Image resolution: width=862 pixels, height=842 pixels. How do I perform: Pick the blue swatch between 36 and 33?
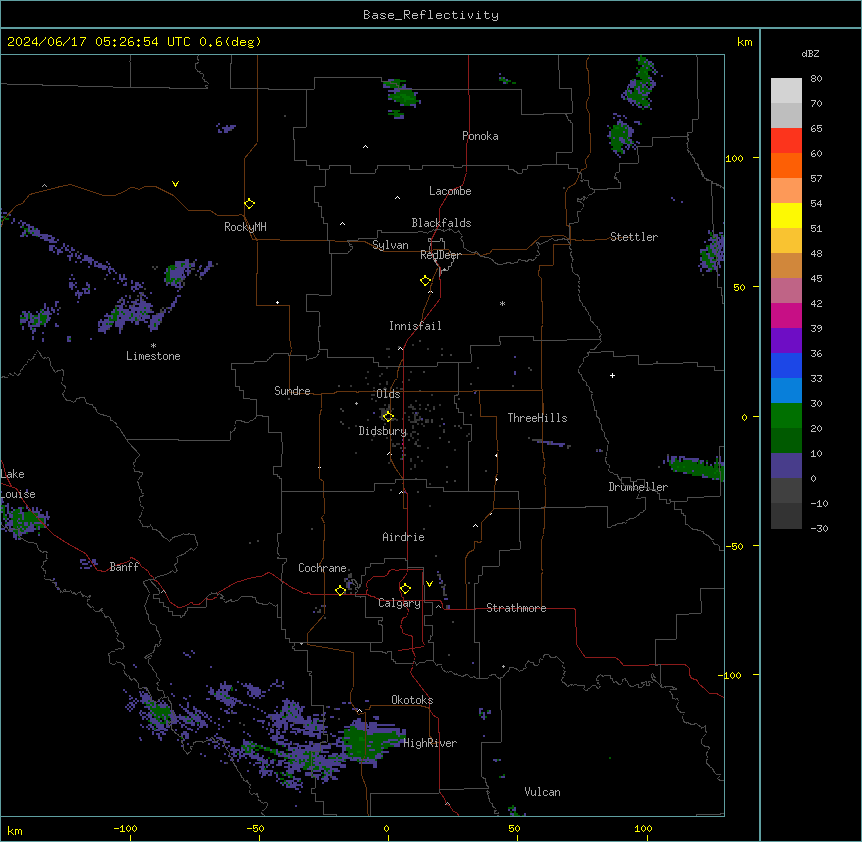coord(786,365)
